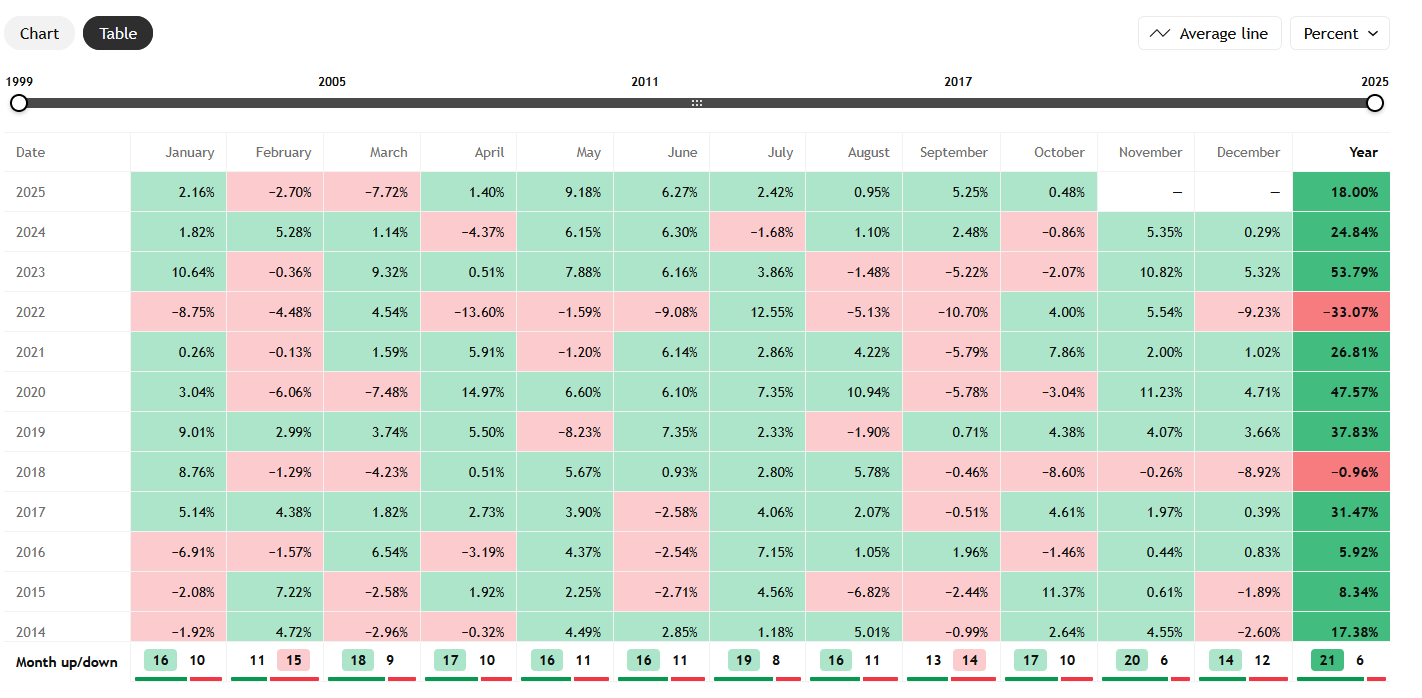1422x698 pixels.
Task: Click the Average line zigzag icon
Action: (1160, 33)
